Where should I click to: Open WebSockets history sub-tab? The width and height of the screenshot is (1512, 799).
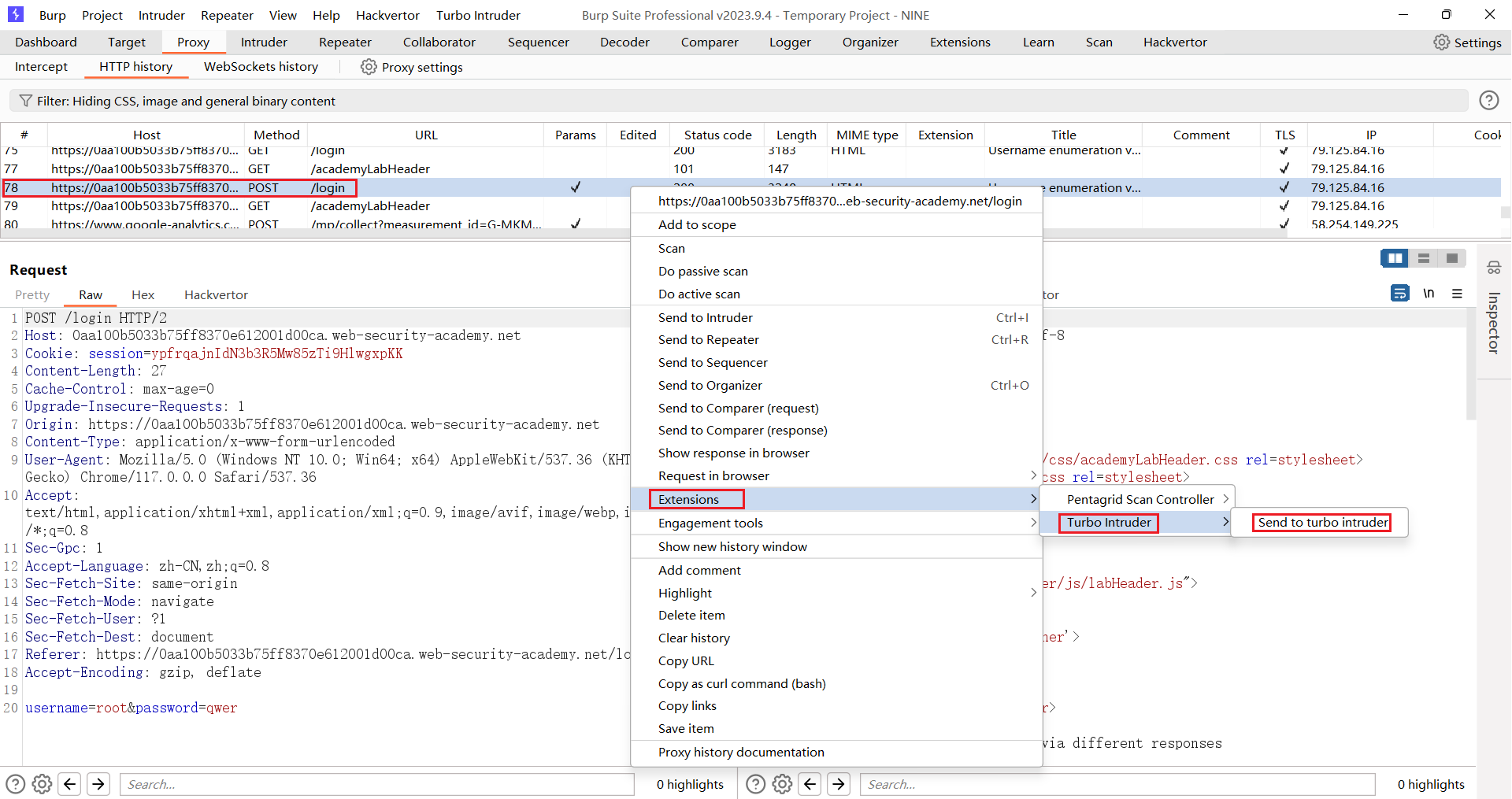(261, 67)
